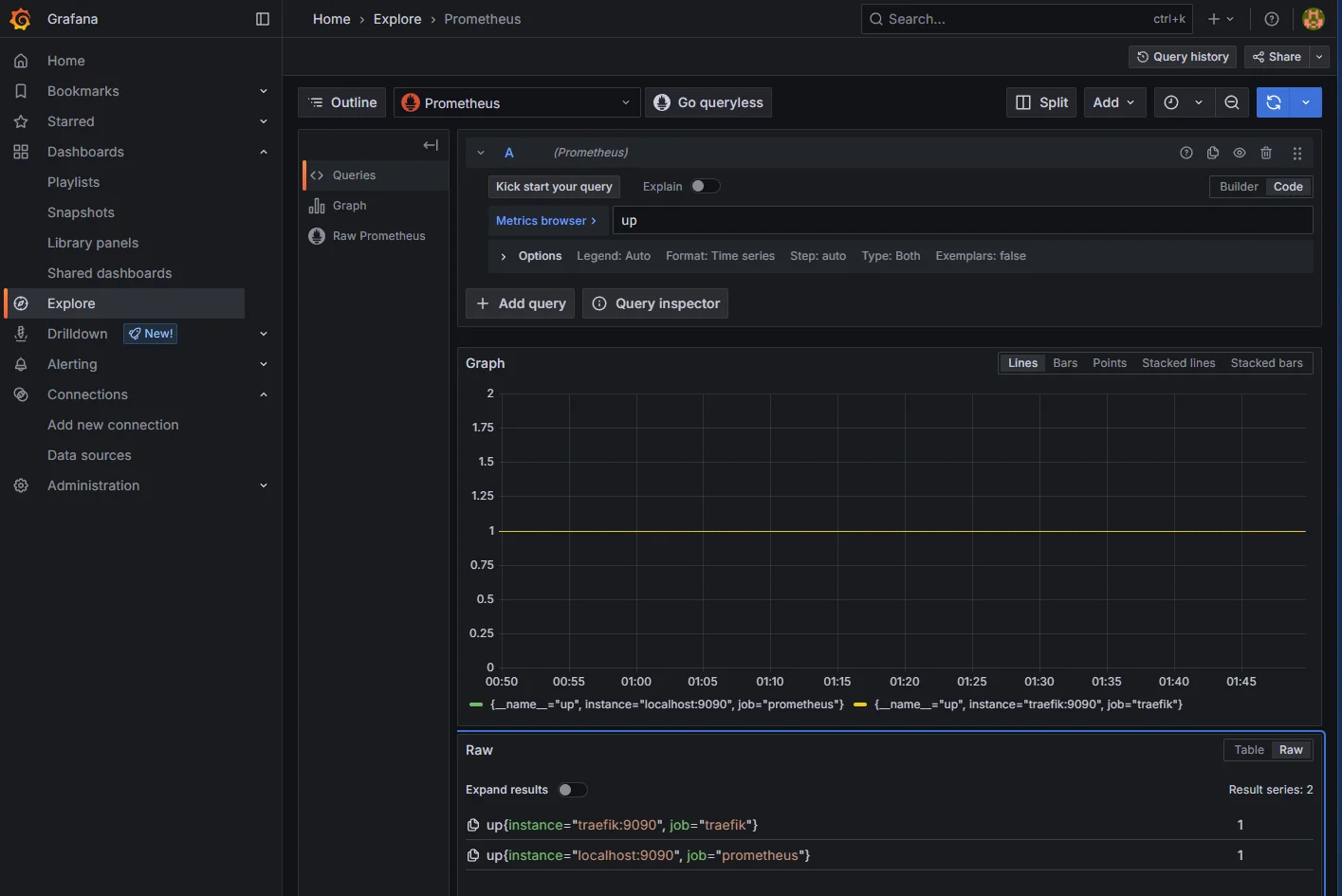Open the time range dropdown chevron
1342x896 pixels.
click(1199, 102)
